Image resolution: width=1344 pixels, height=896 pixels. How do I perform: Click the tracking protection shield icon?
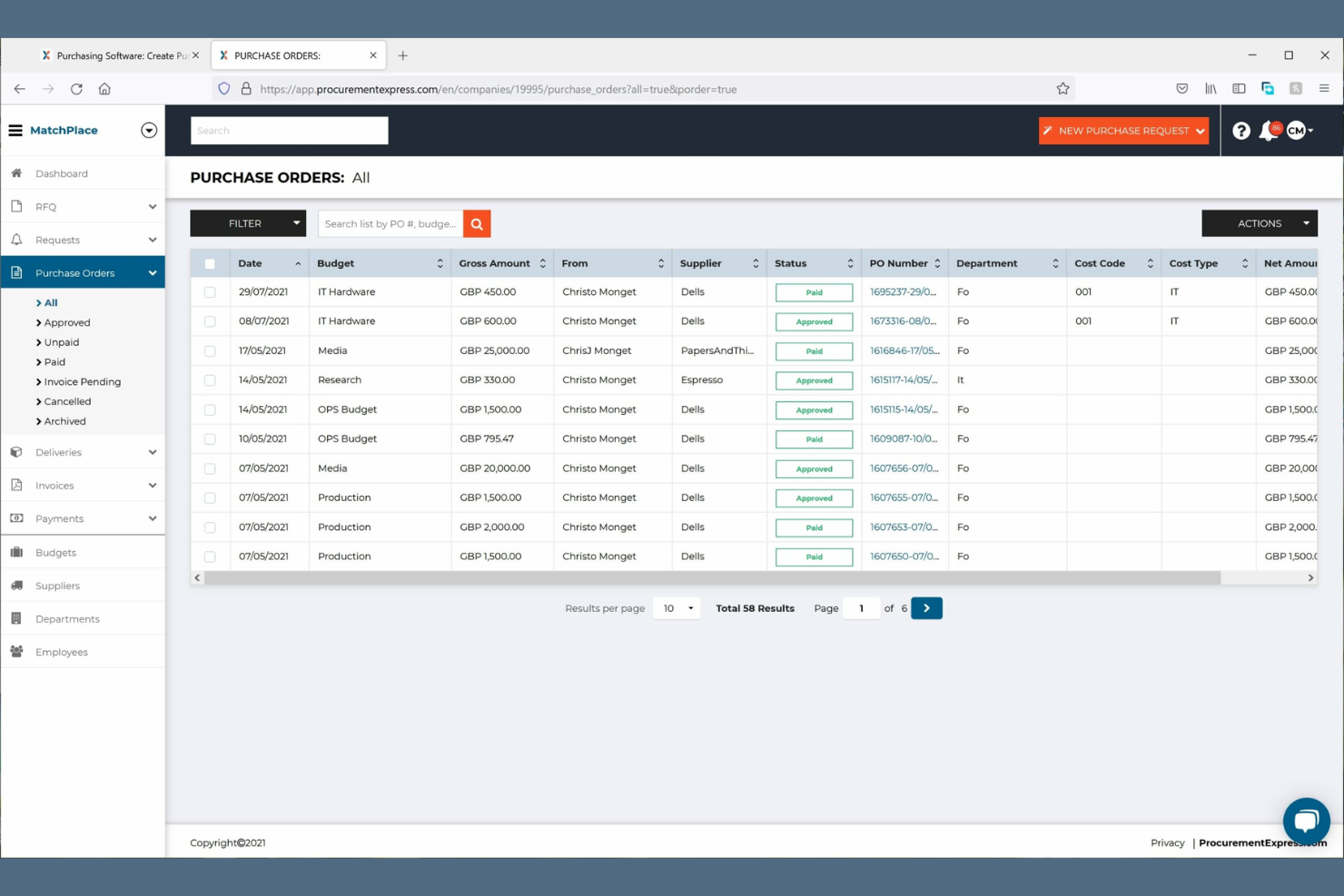click(224, 89)
